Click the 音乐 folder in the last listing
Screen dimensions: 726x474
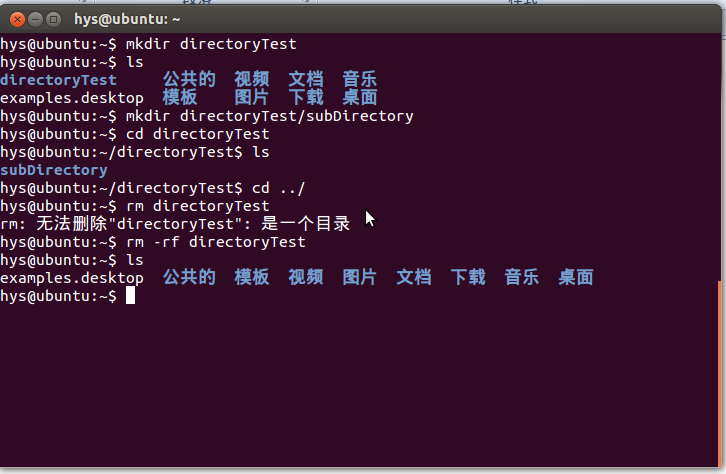(521, 277)
